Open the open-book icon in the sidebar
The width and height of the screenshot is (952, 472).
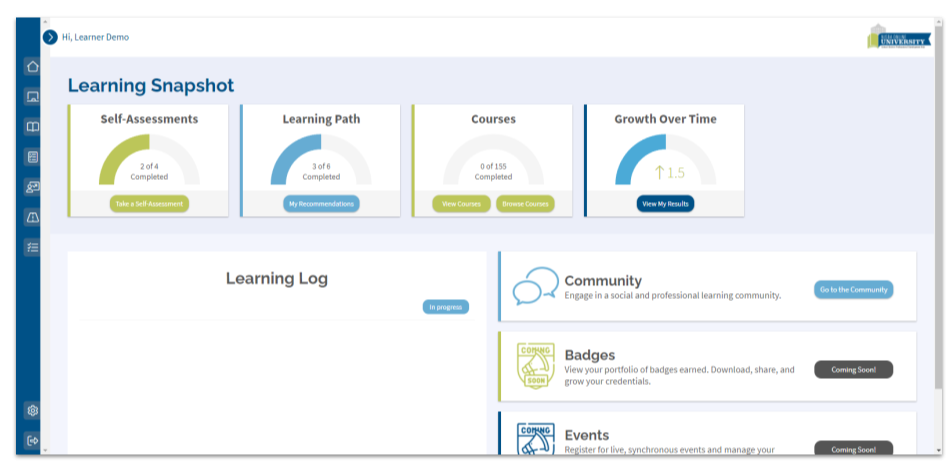(33, 127)
